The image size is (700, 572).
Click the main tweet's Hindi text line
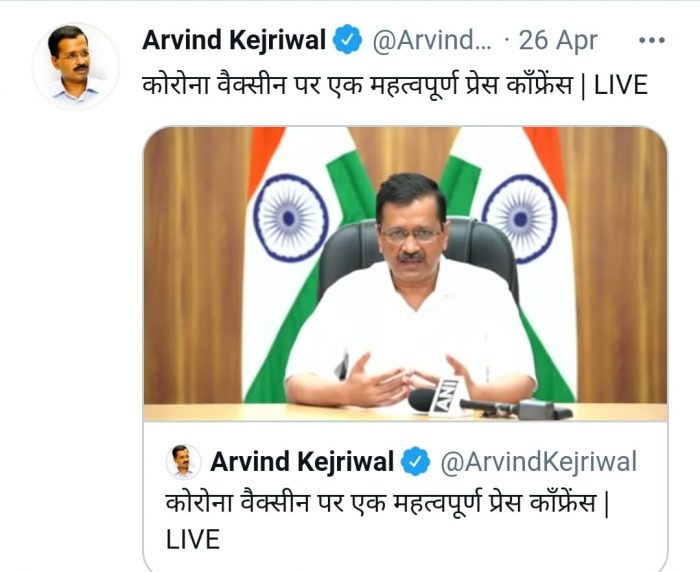(395, 85)
